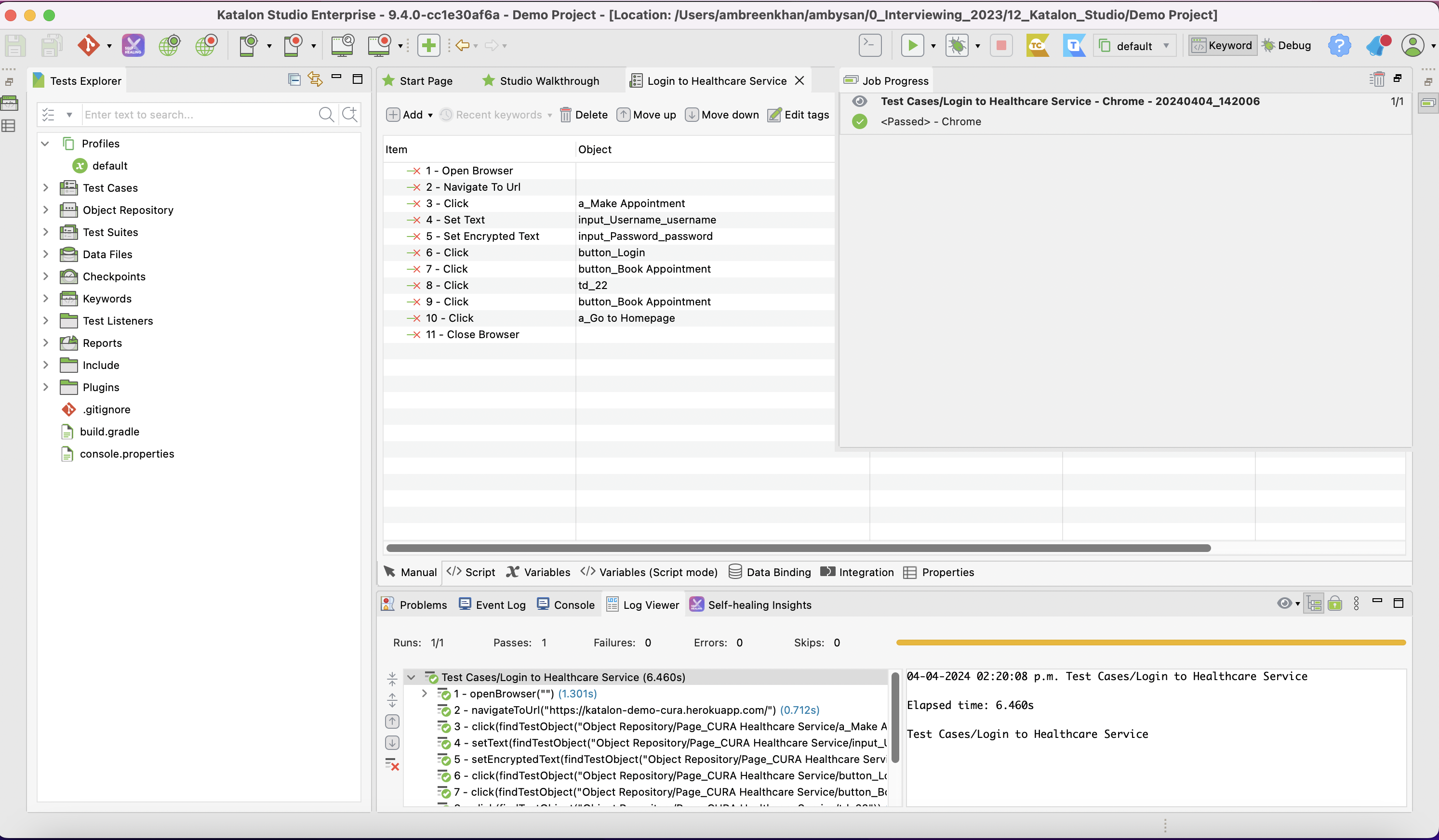Toggle the Debug perspective button

coord(1287,46)
